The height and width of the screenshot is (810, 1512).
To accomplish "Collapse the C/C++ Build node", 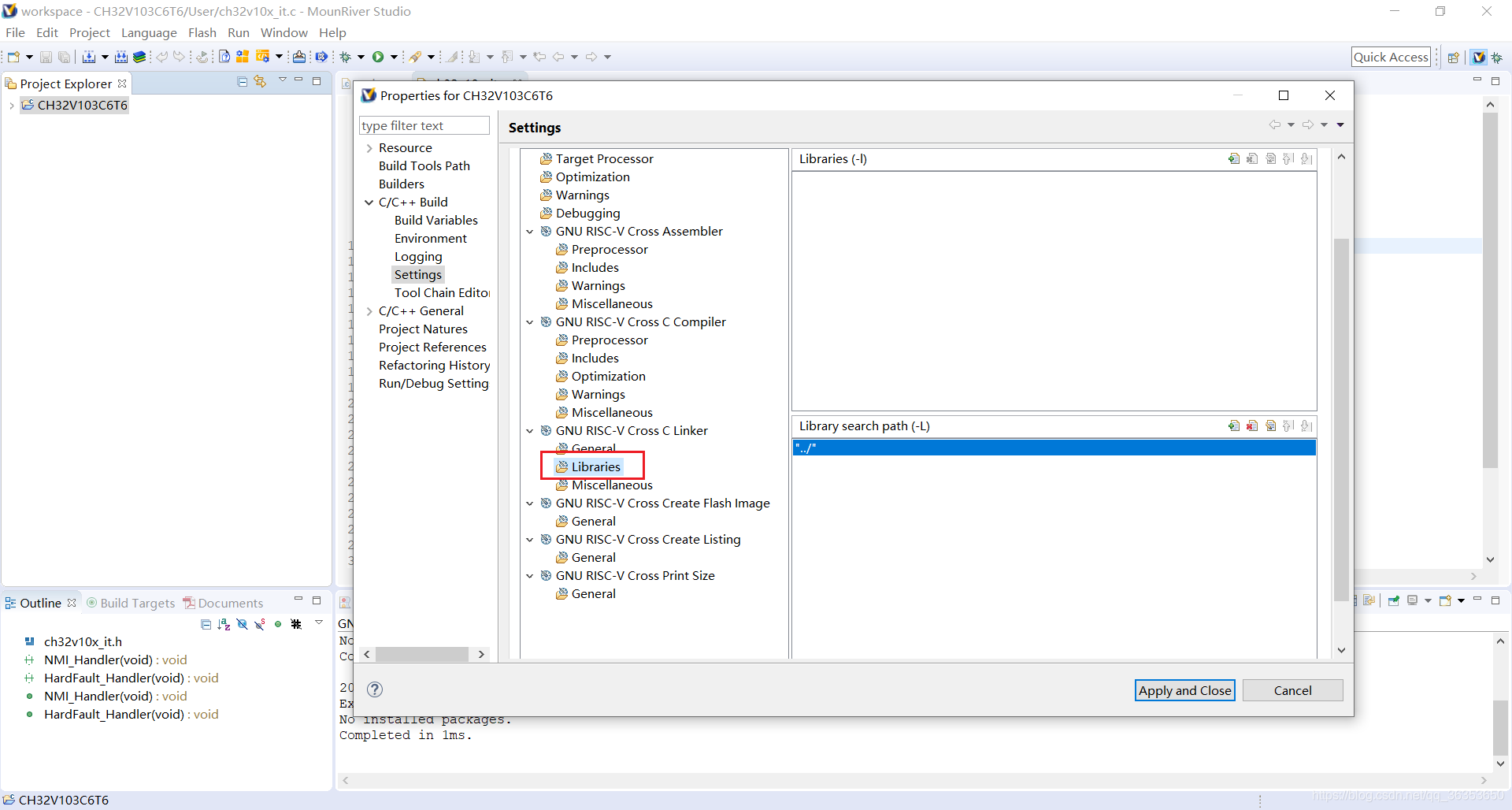I will (x=369, y=202).
